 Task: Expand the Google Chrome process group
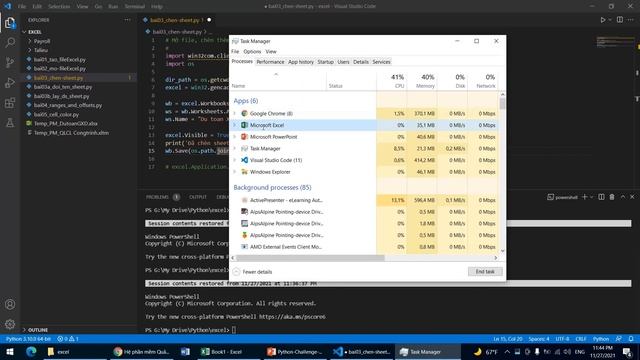click(x=235, y=113)
